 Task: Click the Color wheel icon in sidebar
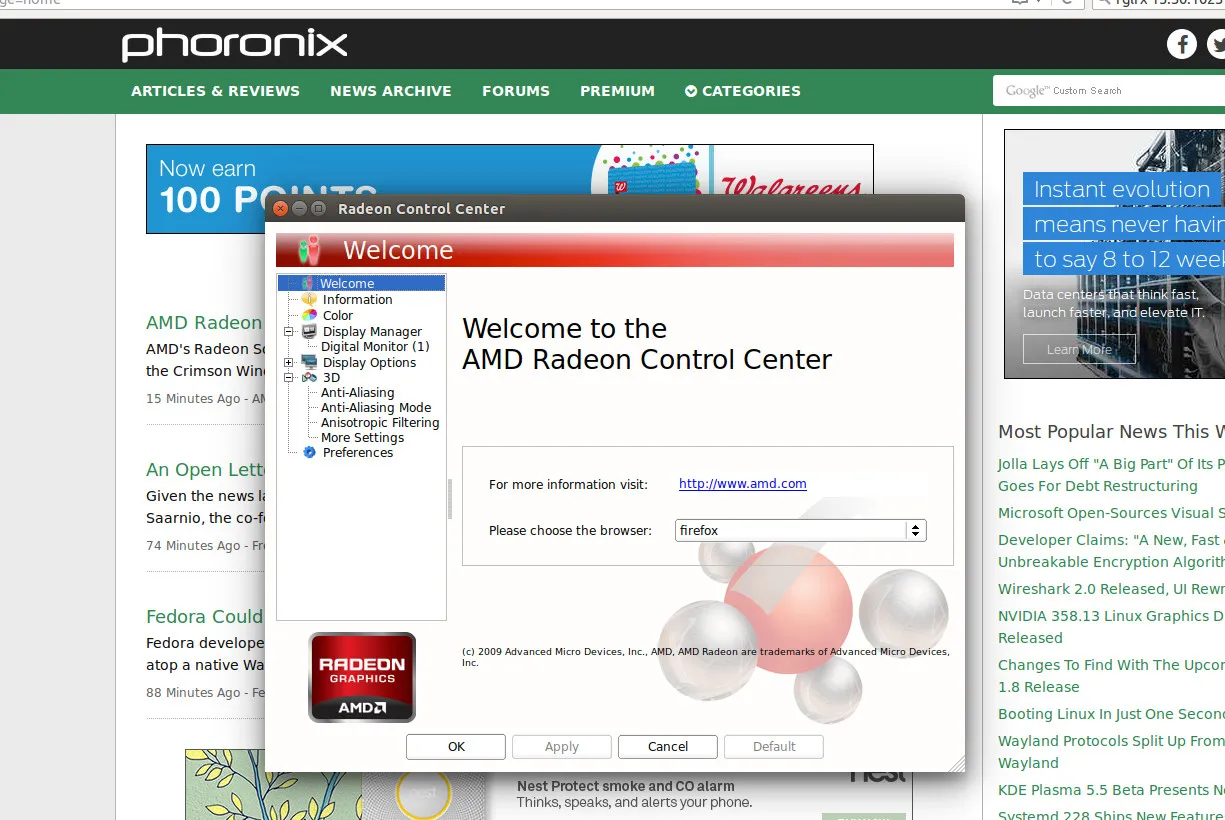pyautogui.click(x=309, y=316)
